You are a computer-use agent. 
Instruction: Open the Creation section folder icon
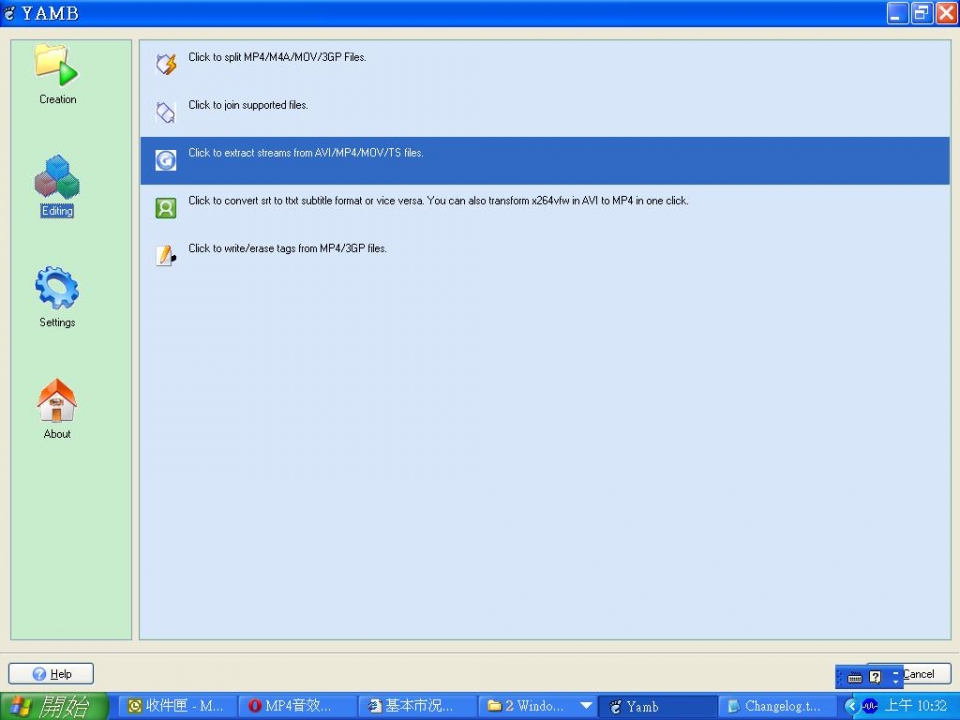[x=56, y=64]
